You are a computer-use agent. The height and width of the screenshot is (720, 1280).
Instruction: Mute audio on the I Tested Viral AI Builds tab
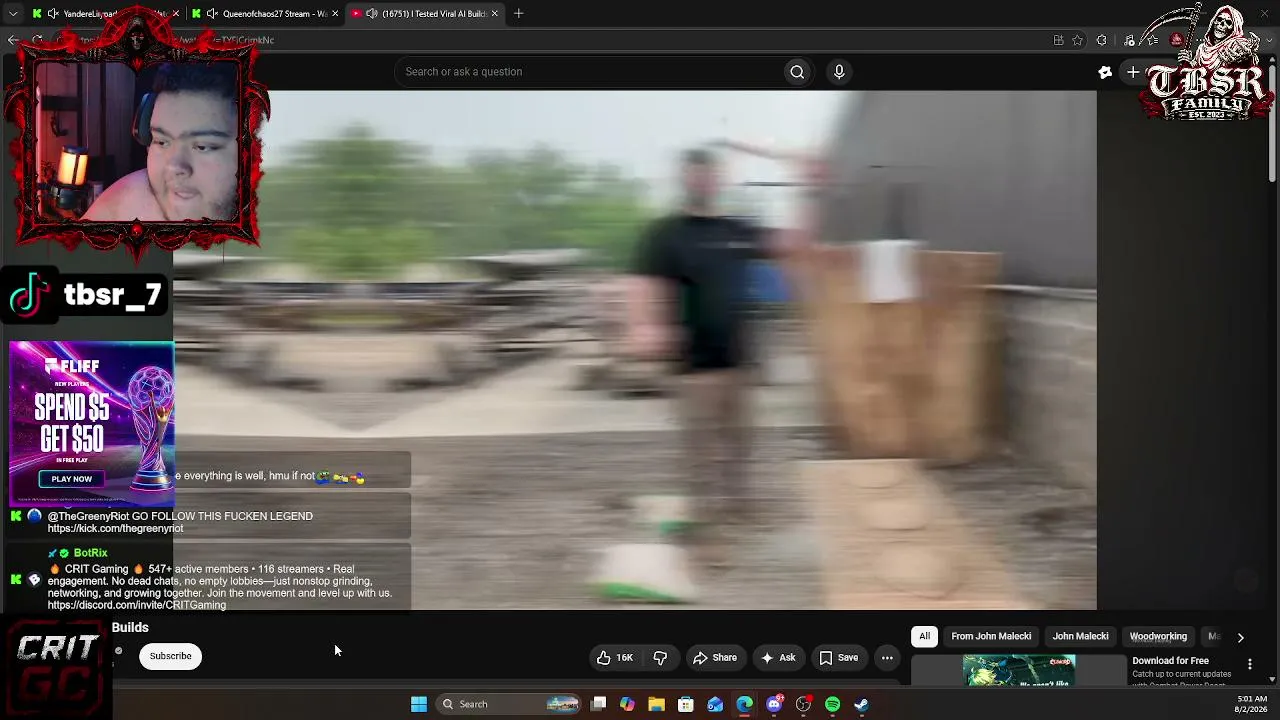click(371, 14)
